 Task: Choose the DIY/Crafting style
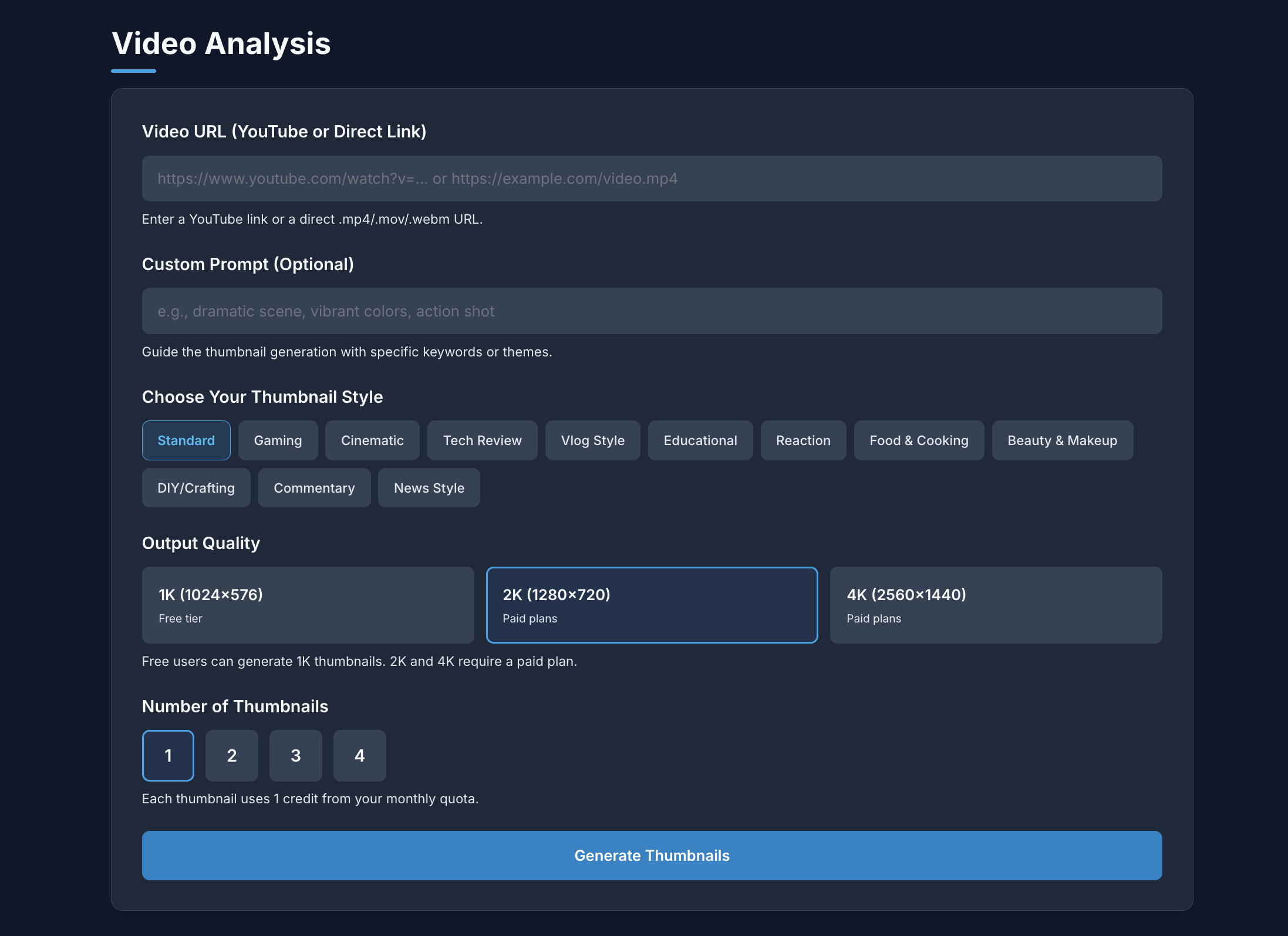196,488
